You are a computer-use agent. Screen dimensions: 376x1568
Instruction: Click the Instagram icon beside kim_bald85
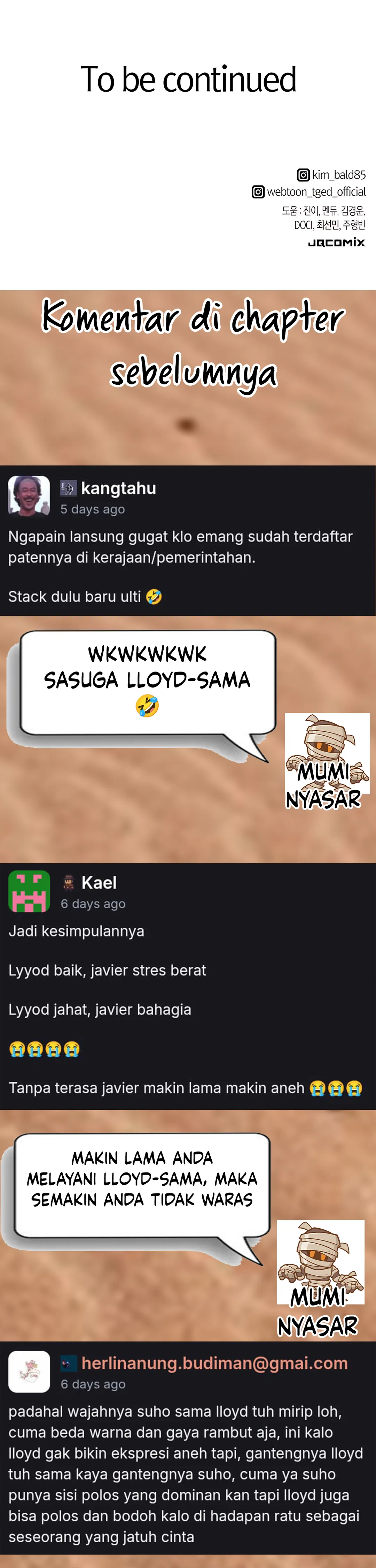tap(303, 175)
